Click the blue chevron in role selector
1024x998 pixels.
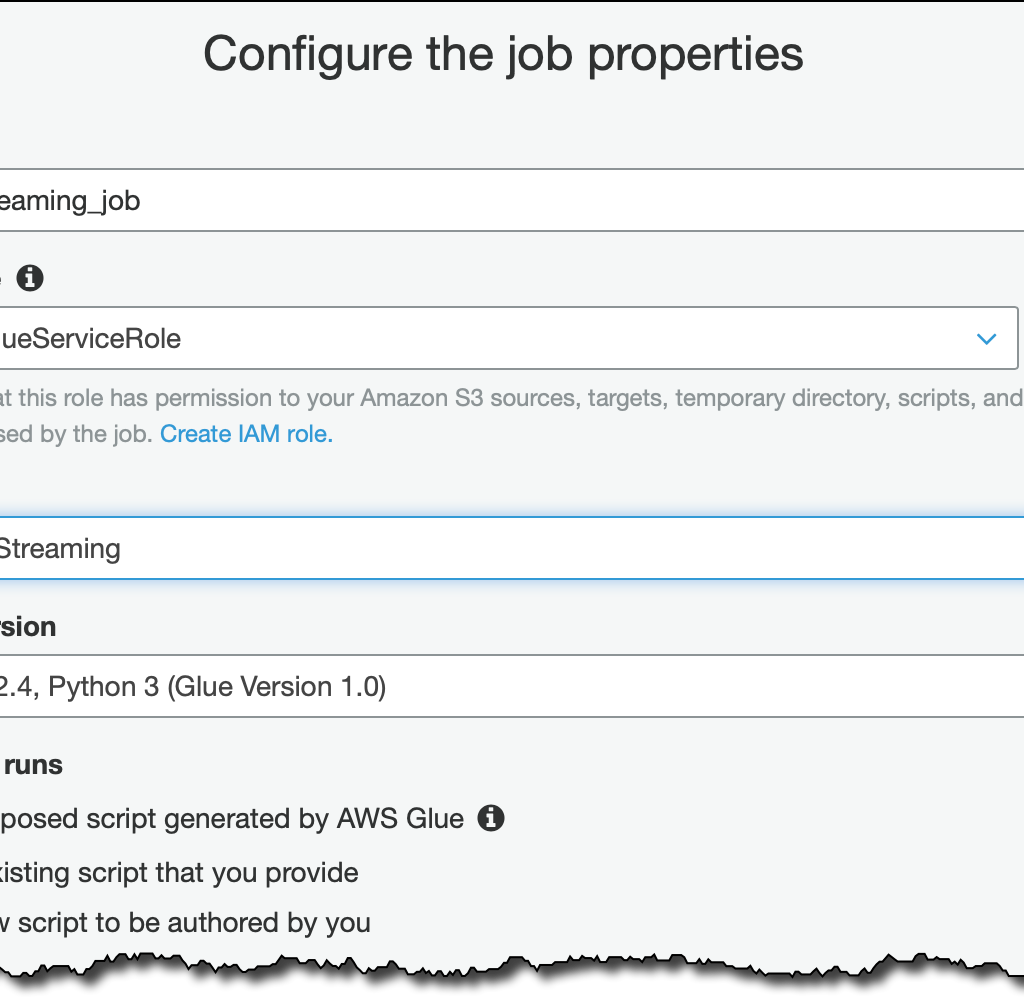986,338
